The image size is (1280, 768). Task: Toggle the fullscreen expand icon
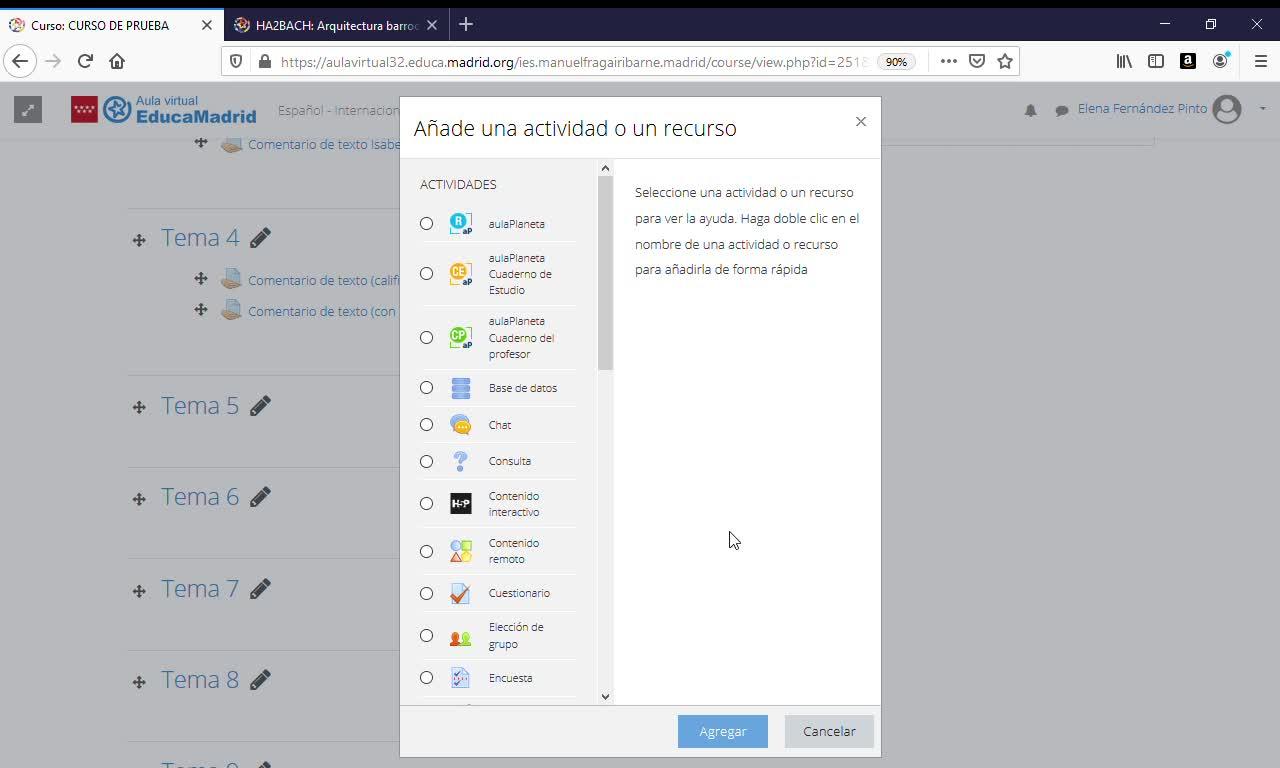coord(28,110)
